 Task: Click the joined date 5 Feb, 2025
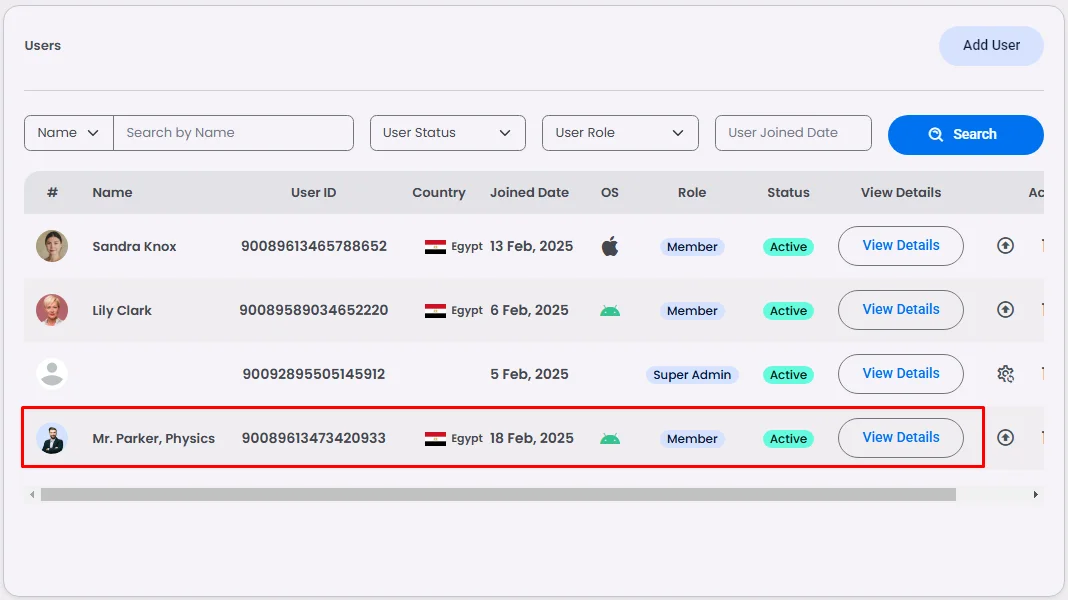click(529, 374)
